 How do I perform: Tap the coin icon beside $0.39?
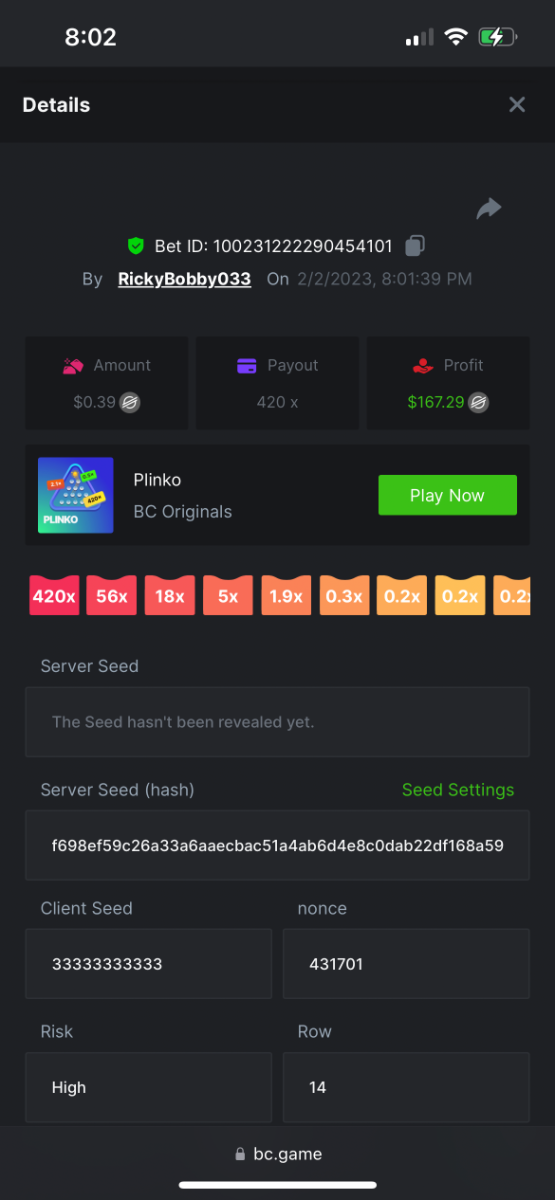130,403
